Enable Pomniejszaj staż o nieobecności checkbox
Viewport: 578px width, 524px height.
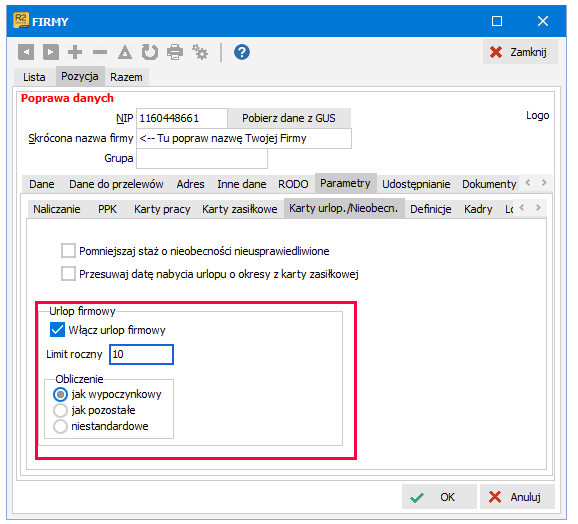tap(69, 251)
